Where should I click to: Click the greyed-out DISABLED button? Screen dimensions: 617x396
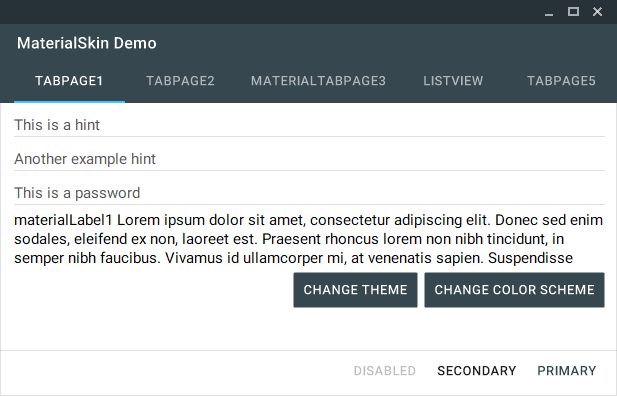pyautogui.click(x=384, y=371)
